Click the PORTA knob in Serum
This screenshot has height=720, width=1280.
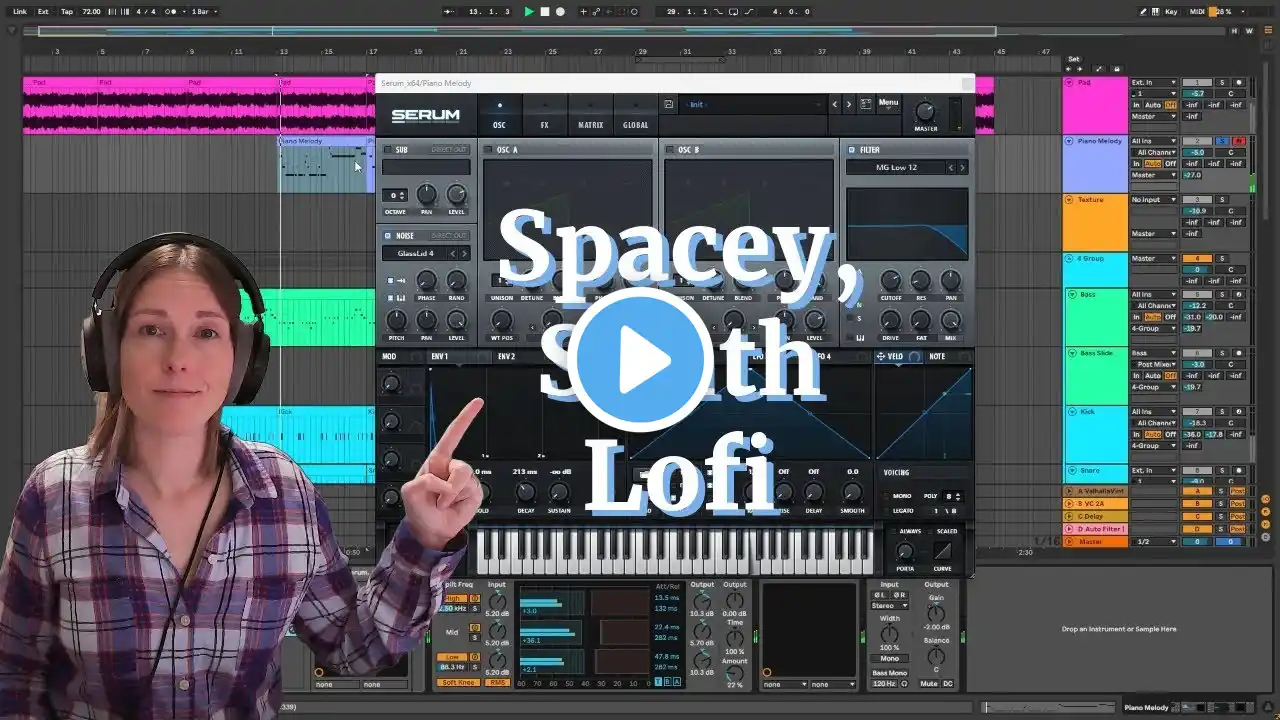coord(905,551)
